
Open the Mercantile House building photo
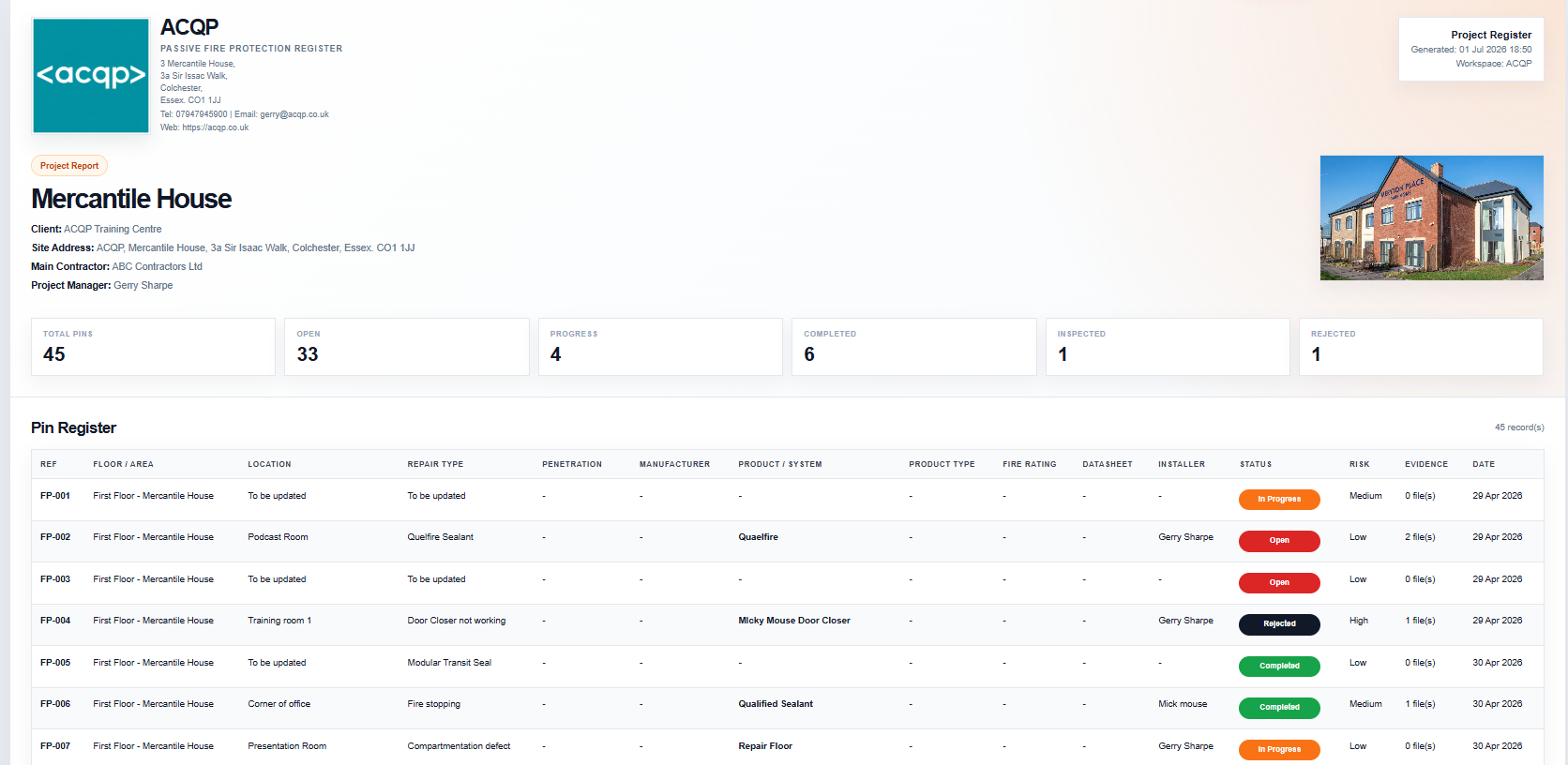pos(1431,217)
